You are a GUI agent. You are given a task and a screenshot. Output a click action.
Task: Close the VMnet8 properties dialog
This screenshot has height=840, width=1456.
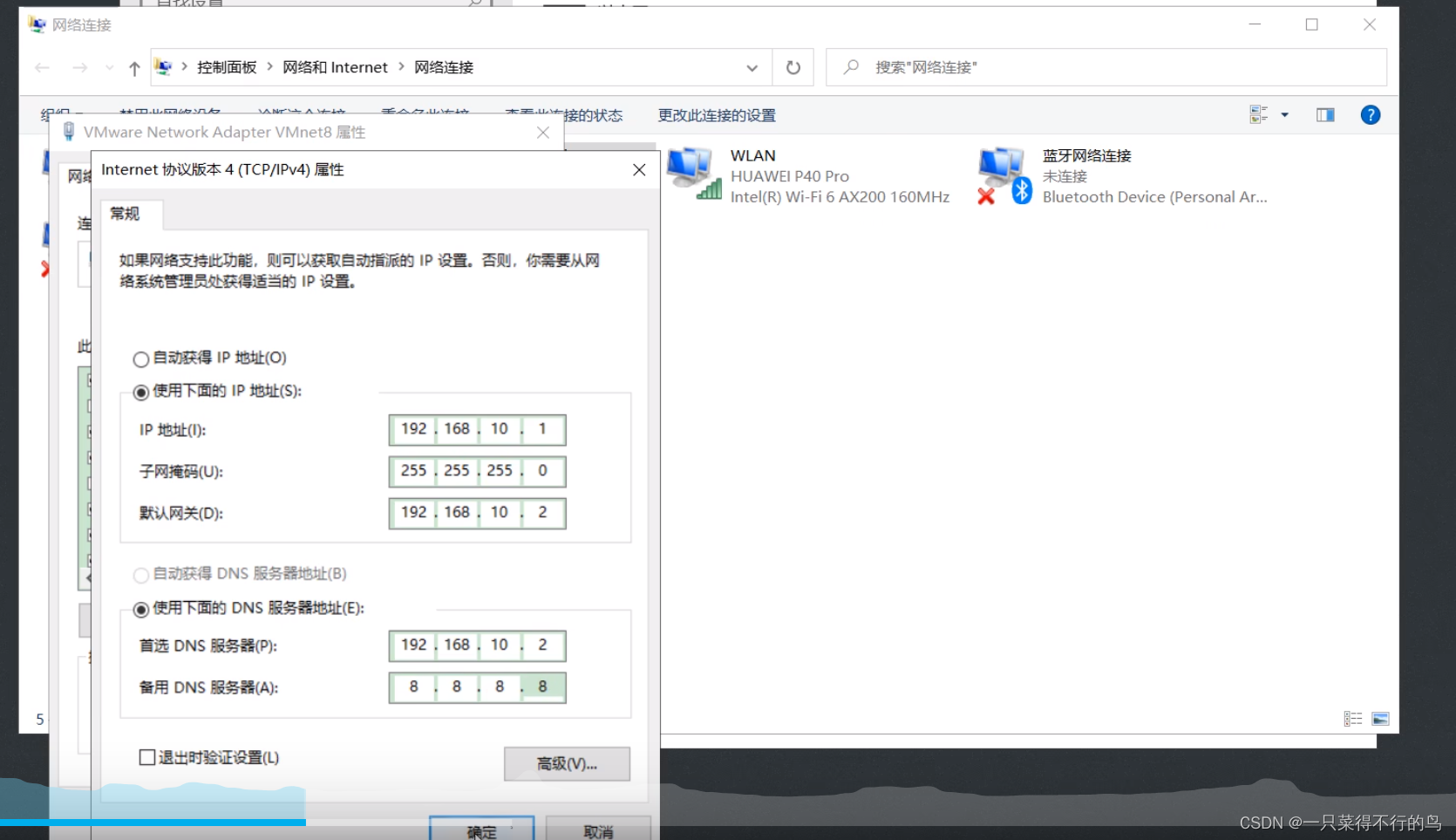click(543, 132)
